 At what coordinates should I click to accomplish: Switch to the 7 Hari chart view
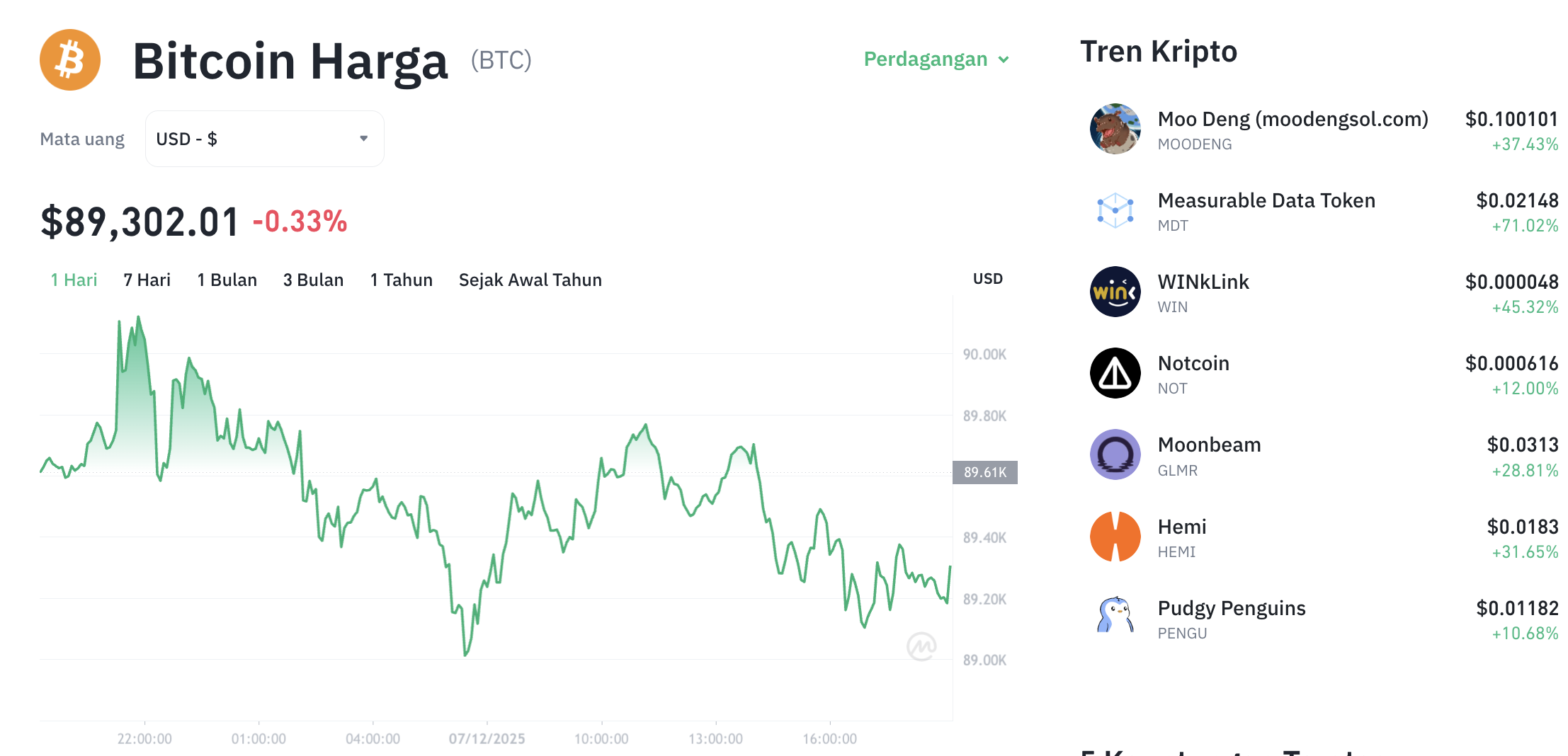tap(147, 280)
